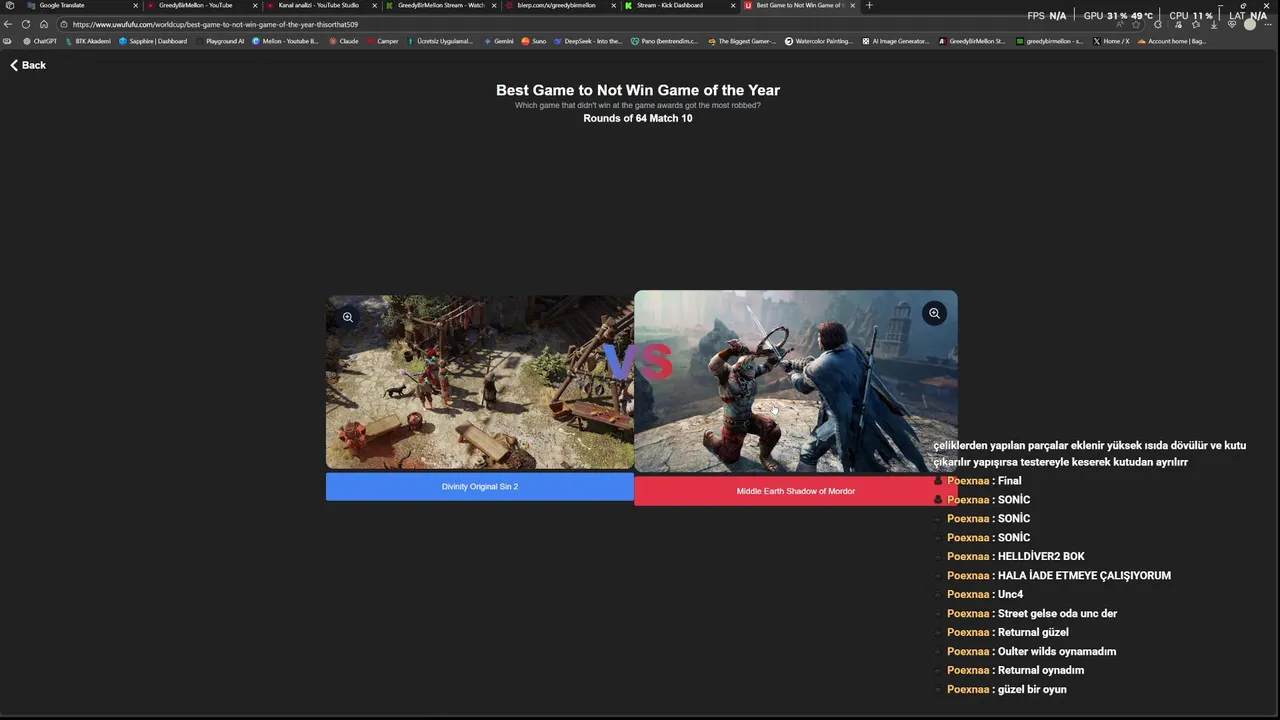Open Gemini bookmark
1280x720 pixels.
[499, 41]
